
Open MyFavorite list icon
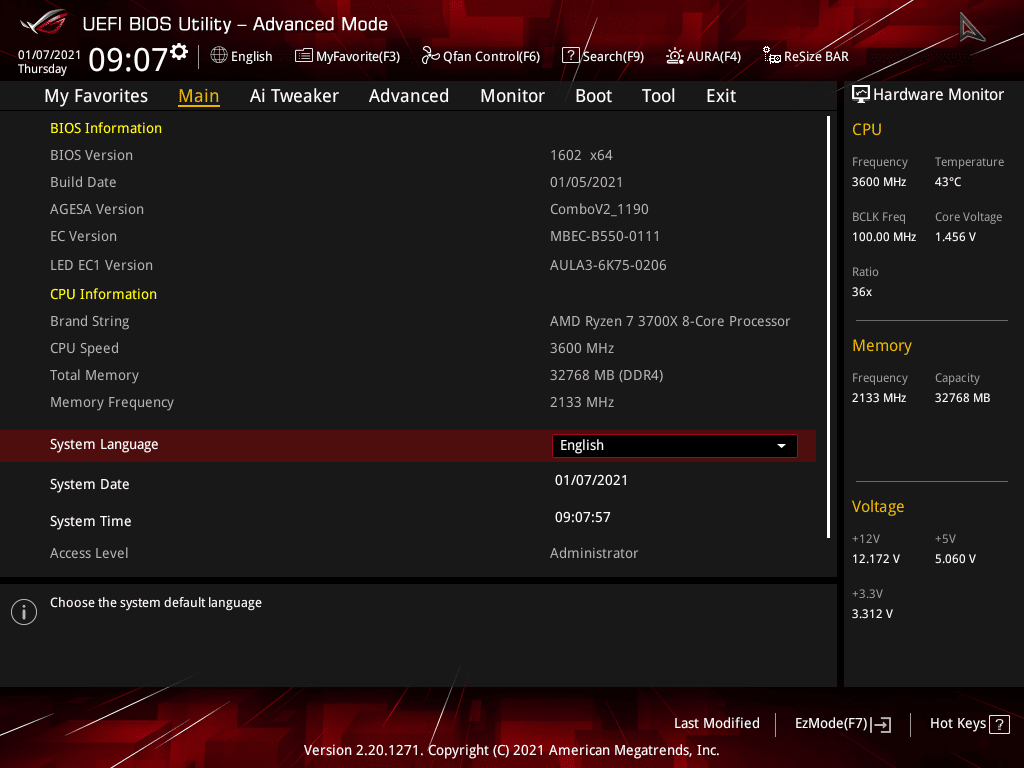(x=304, y=56)
